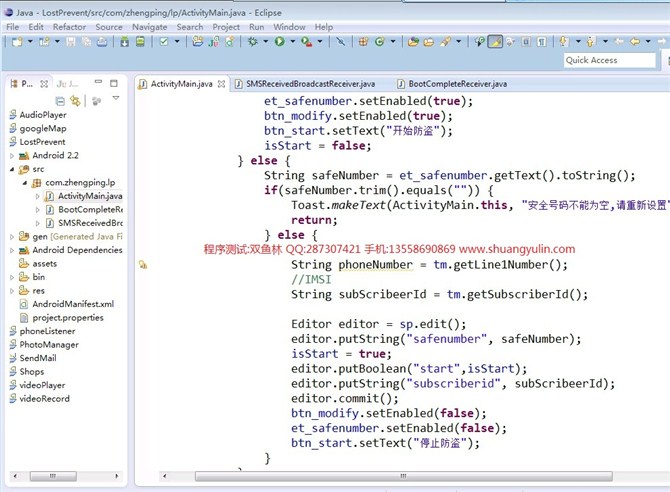
Task: Select the JUnit view tab
Action: [68, 83]
